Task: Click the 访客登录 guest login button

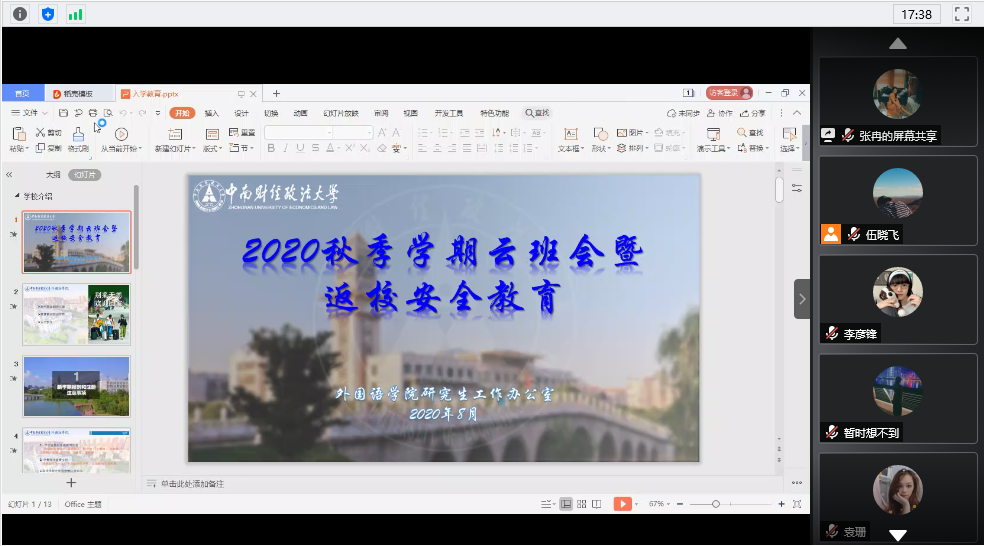Action: pyautogui.click(x=728, y=93)
